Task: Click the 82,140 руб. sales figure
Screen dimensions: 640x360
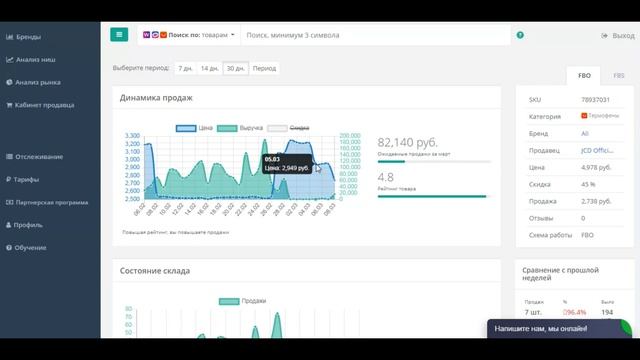Action: pyautogui.click(x=407, y=142)
